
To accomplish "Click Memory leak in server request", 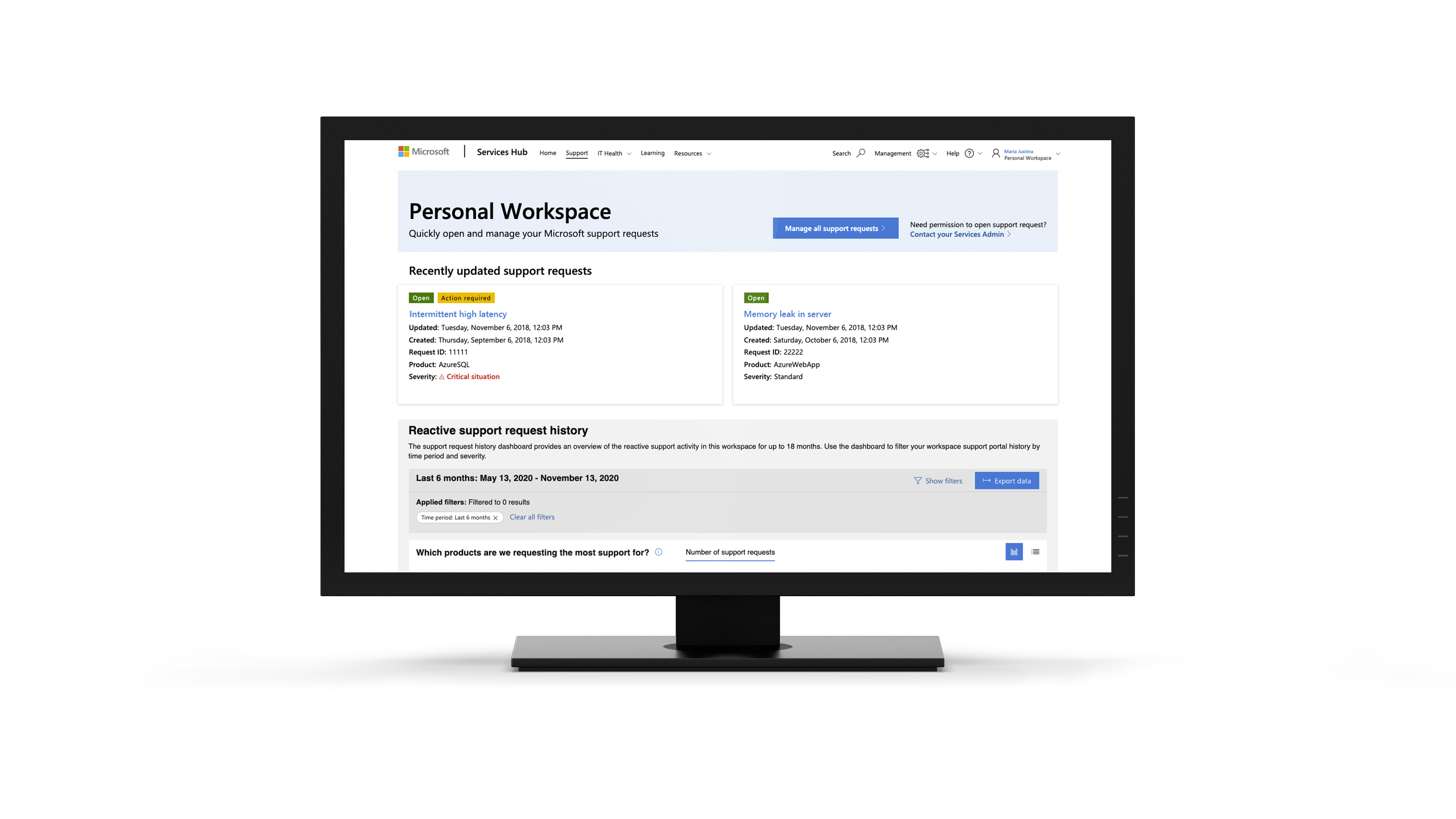I will 787,314.
